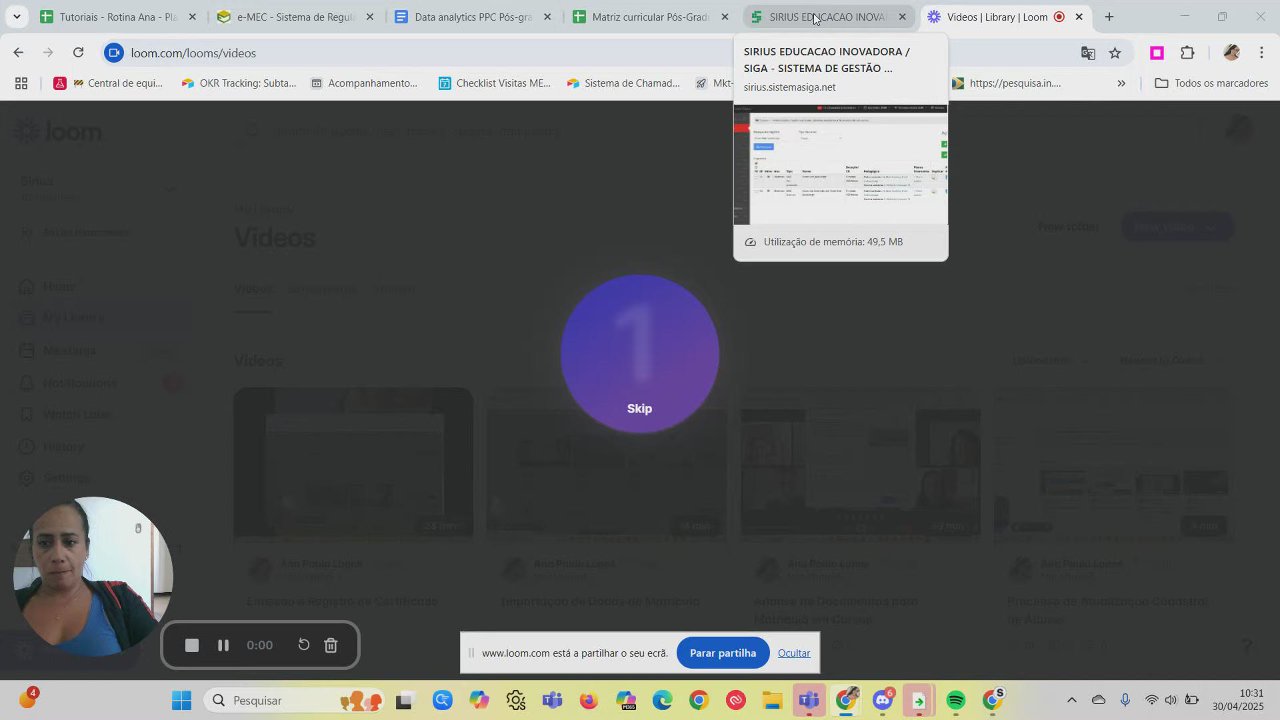Click the Parar partilha button

[x=722, y=653]
